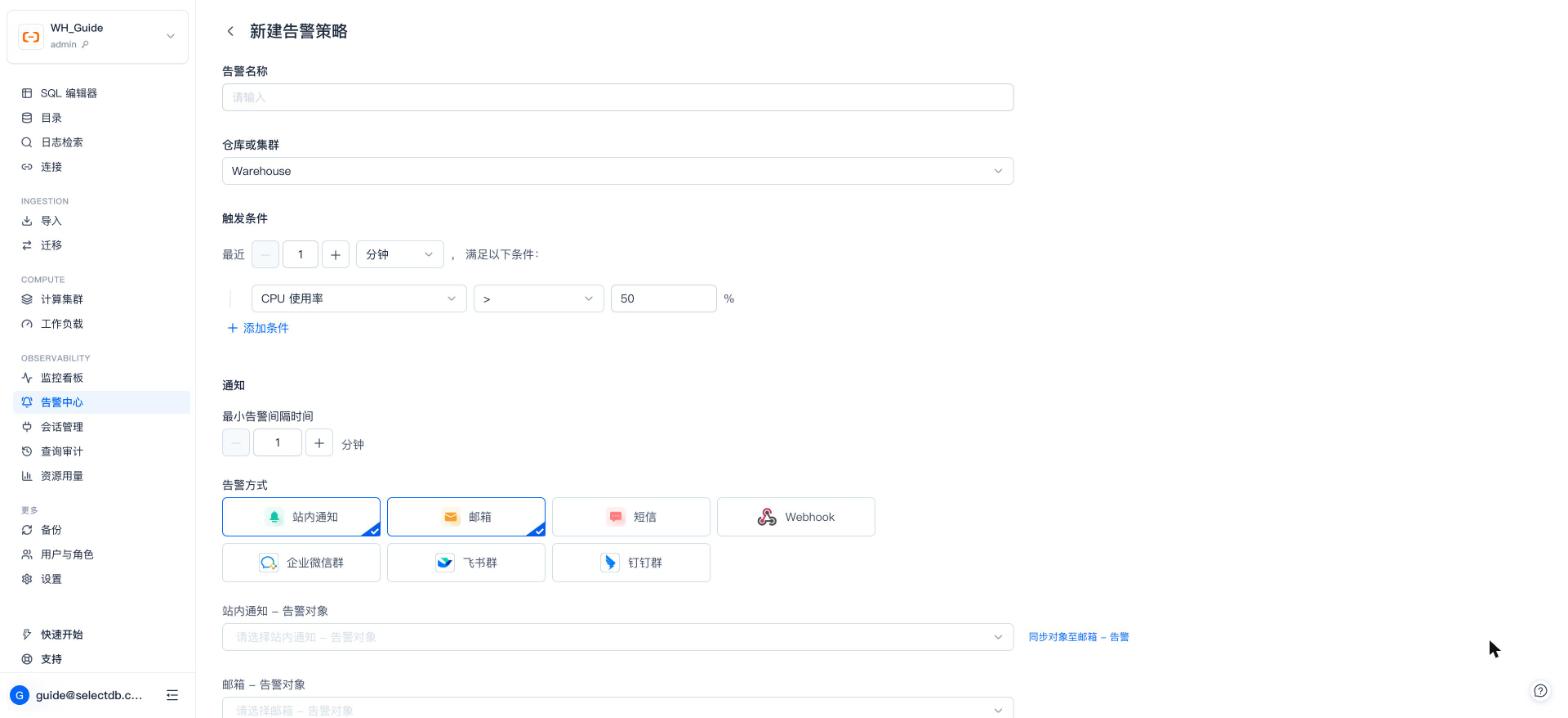
Task: Expand the 分钟 time unit dropdown
Action: click(400, 254)
